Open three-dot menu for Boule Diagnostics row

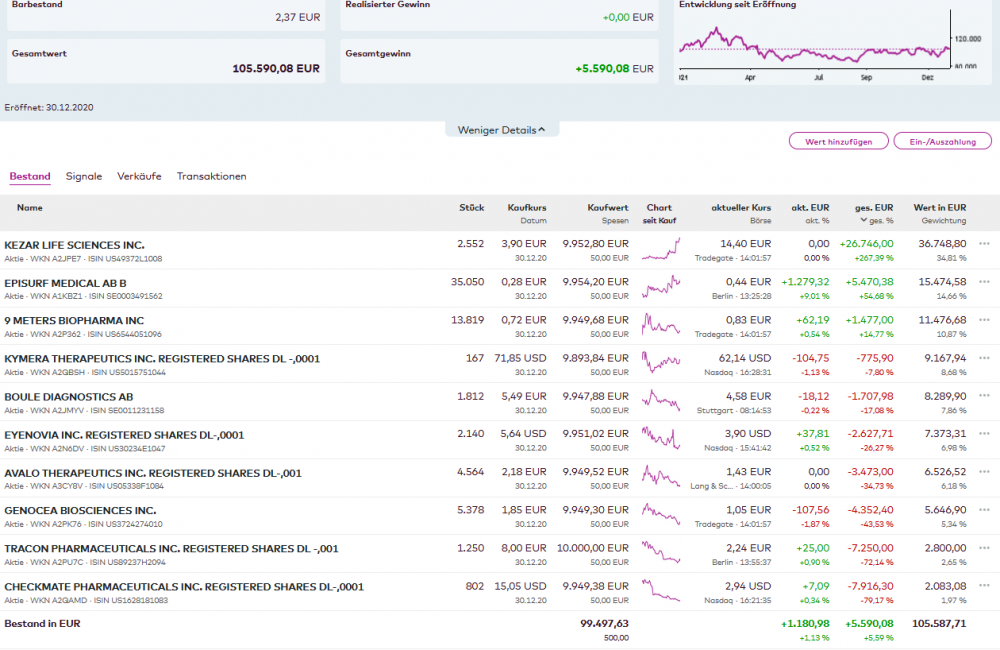click(x=985, y=395)
